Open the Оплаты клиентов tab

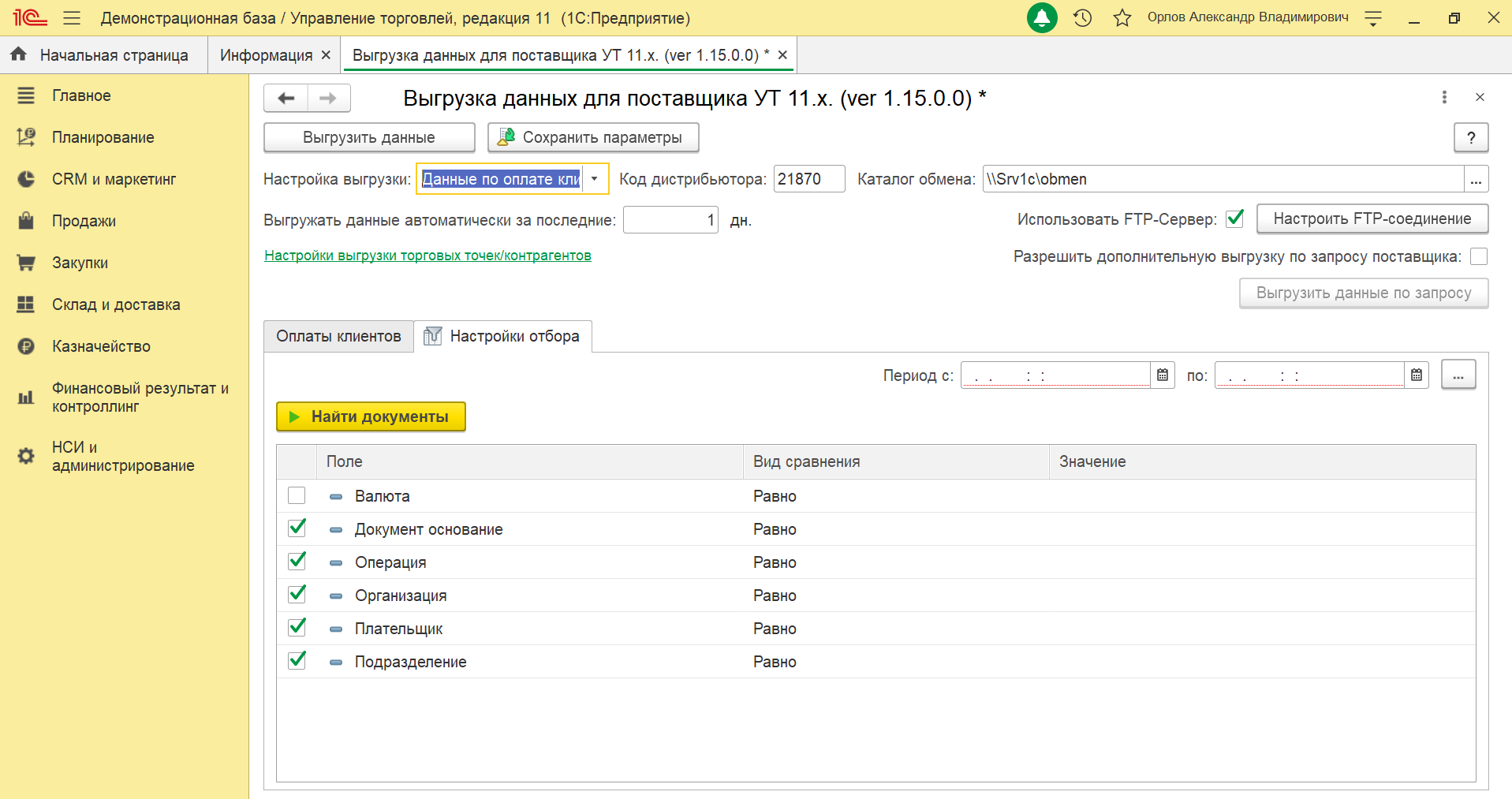[x=338, y=336]
